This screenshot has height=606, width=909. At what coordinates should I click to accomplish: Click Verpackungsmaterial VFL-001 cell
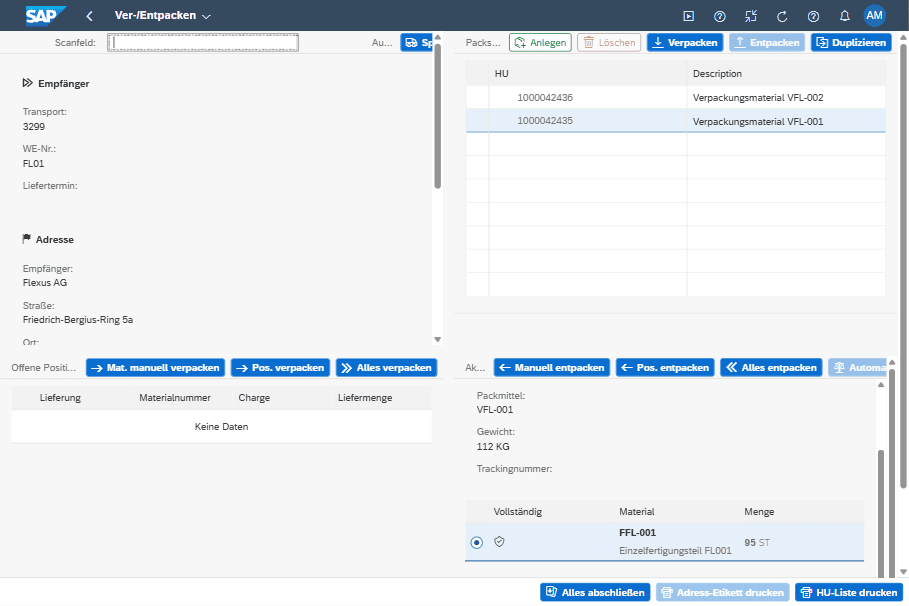(758, 121)
